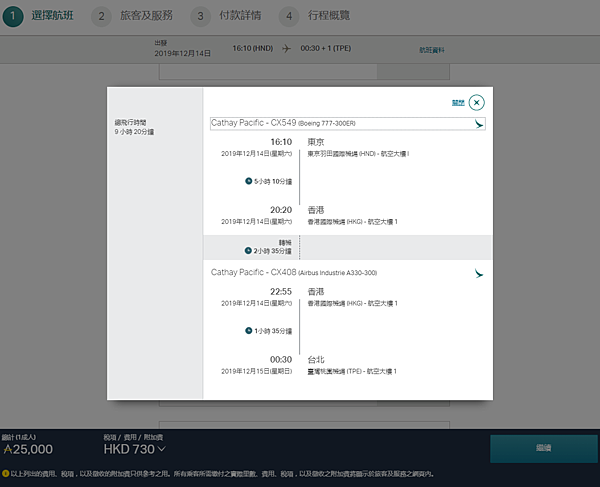Viewport: 600px width, 487px height.
Task: Select step 3 付款詳情
Action: 226,16
